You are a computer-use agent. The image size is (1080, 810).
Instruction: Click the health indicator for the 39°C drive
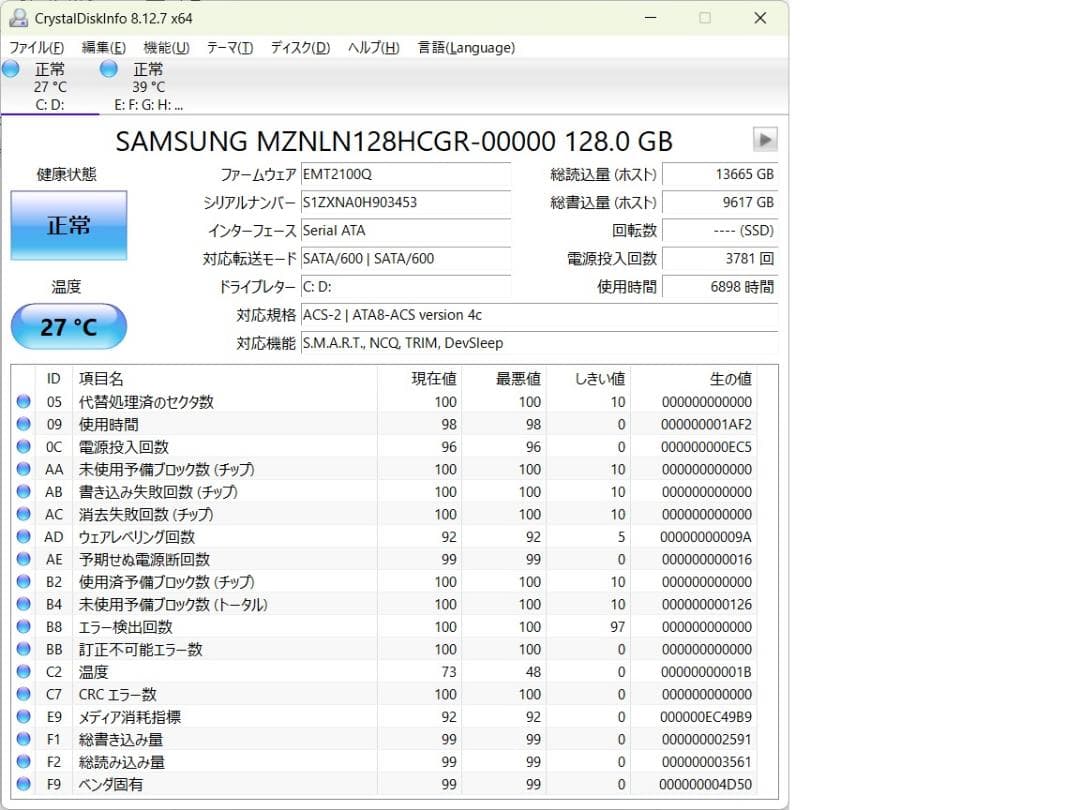[107, 68]
